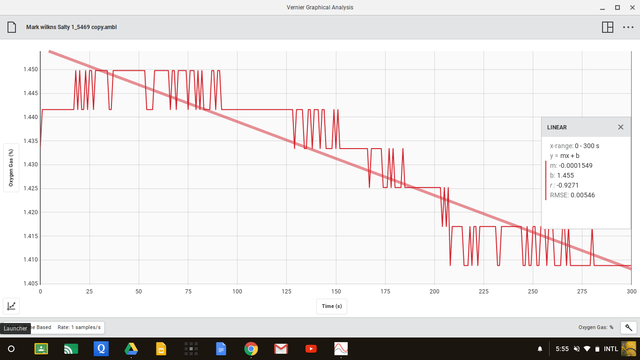Click the y = mx + b equation
The width and height of the screenshot is (640, 360).
(564, 156)
